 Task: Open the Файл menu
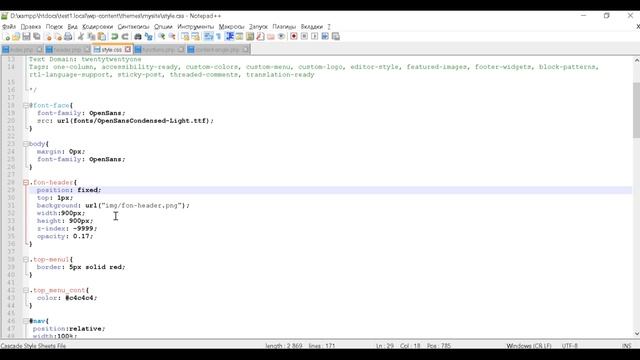click(9, 27)
